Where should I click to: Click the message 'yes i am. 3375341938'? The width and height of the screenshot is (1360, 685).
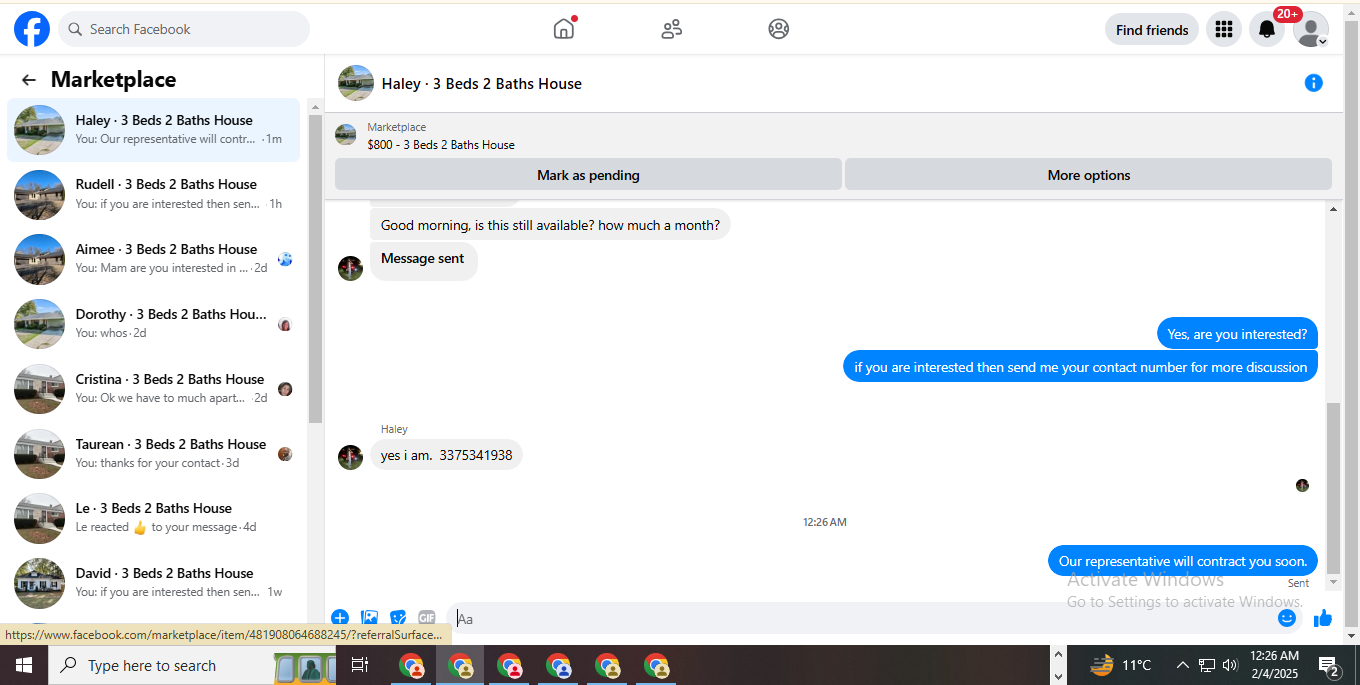pos(446,455)
